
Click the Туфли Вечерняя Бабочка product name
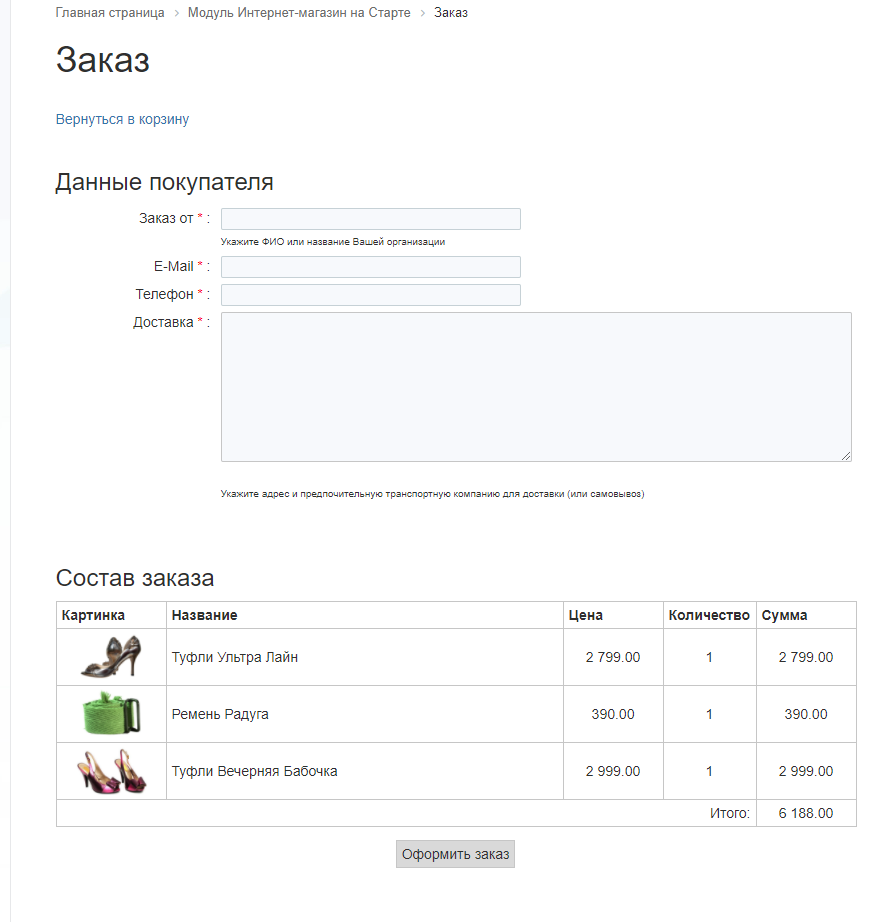pos(254,771)
